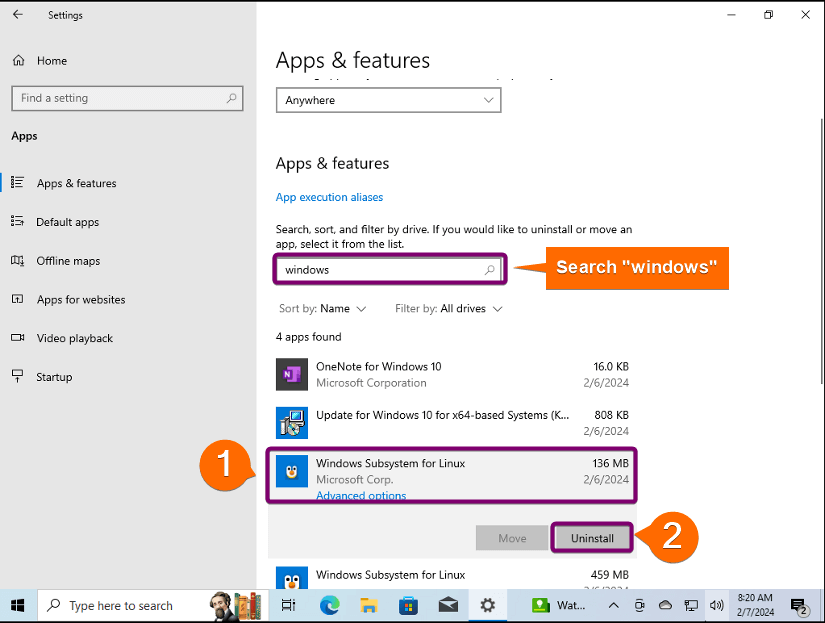825x623 pixels.
Task: Click the Default apps icon
Action: (17, 221)
